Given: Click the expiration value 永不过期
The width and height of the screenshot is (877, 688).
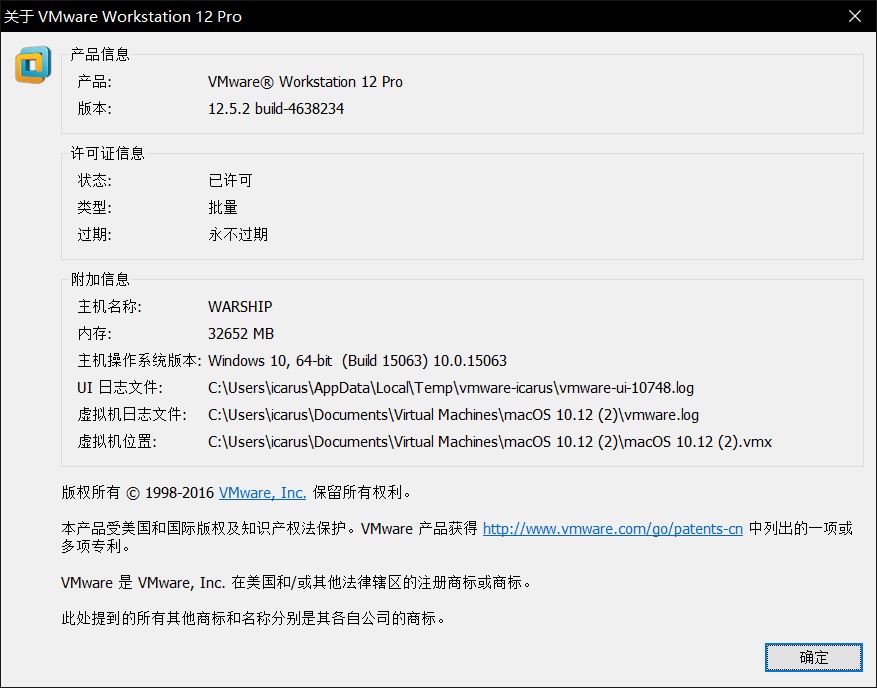Looking at the screenshot, I should 238,234.
